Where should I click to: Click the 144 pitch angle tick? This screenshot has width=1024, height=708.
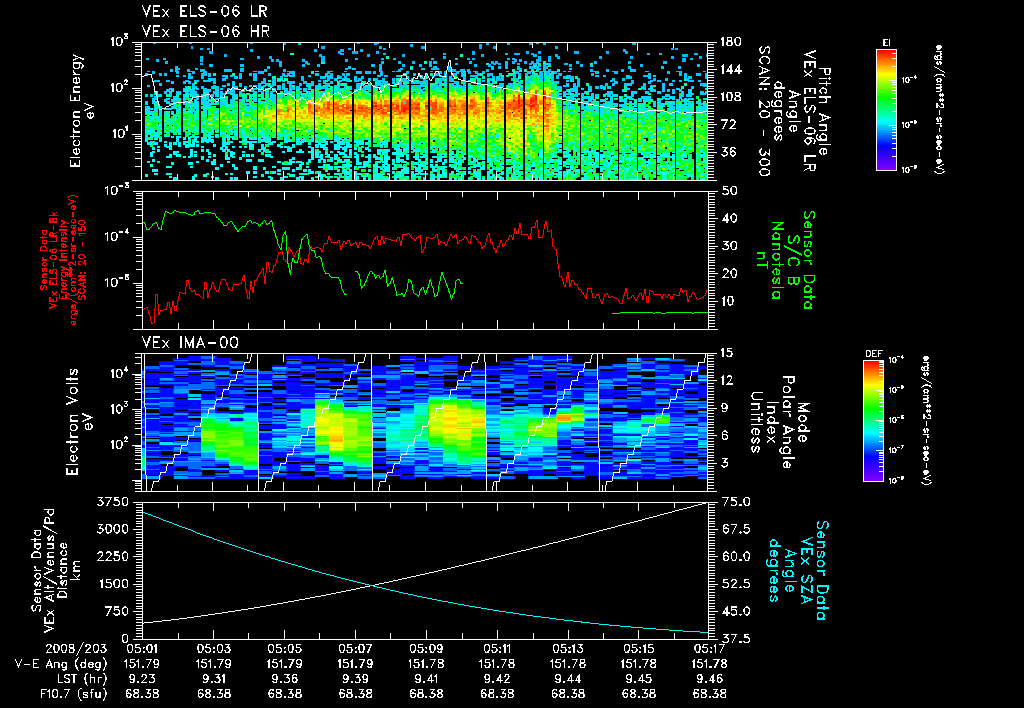731,69
